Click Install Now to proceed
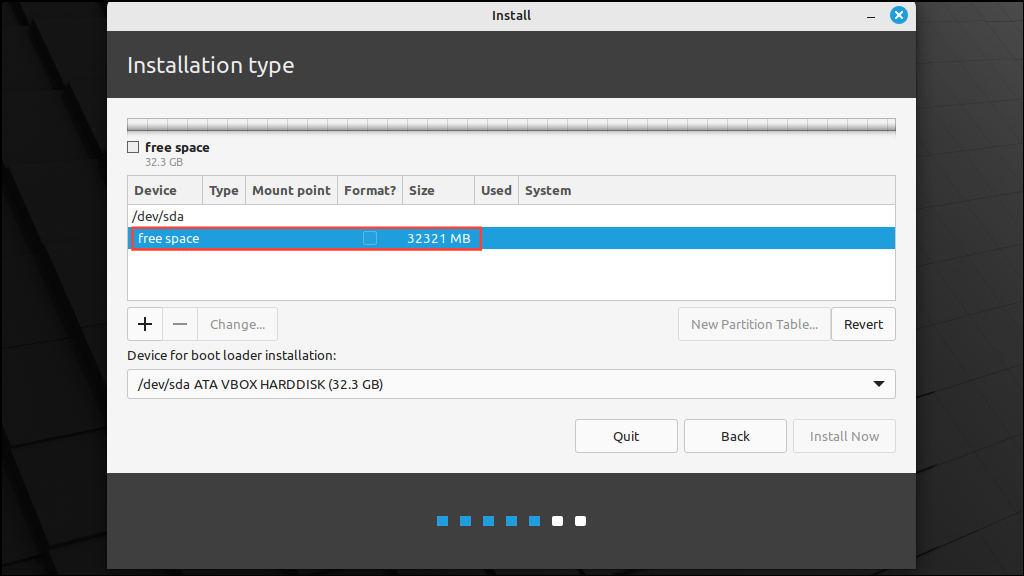 tap(844, 436)
